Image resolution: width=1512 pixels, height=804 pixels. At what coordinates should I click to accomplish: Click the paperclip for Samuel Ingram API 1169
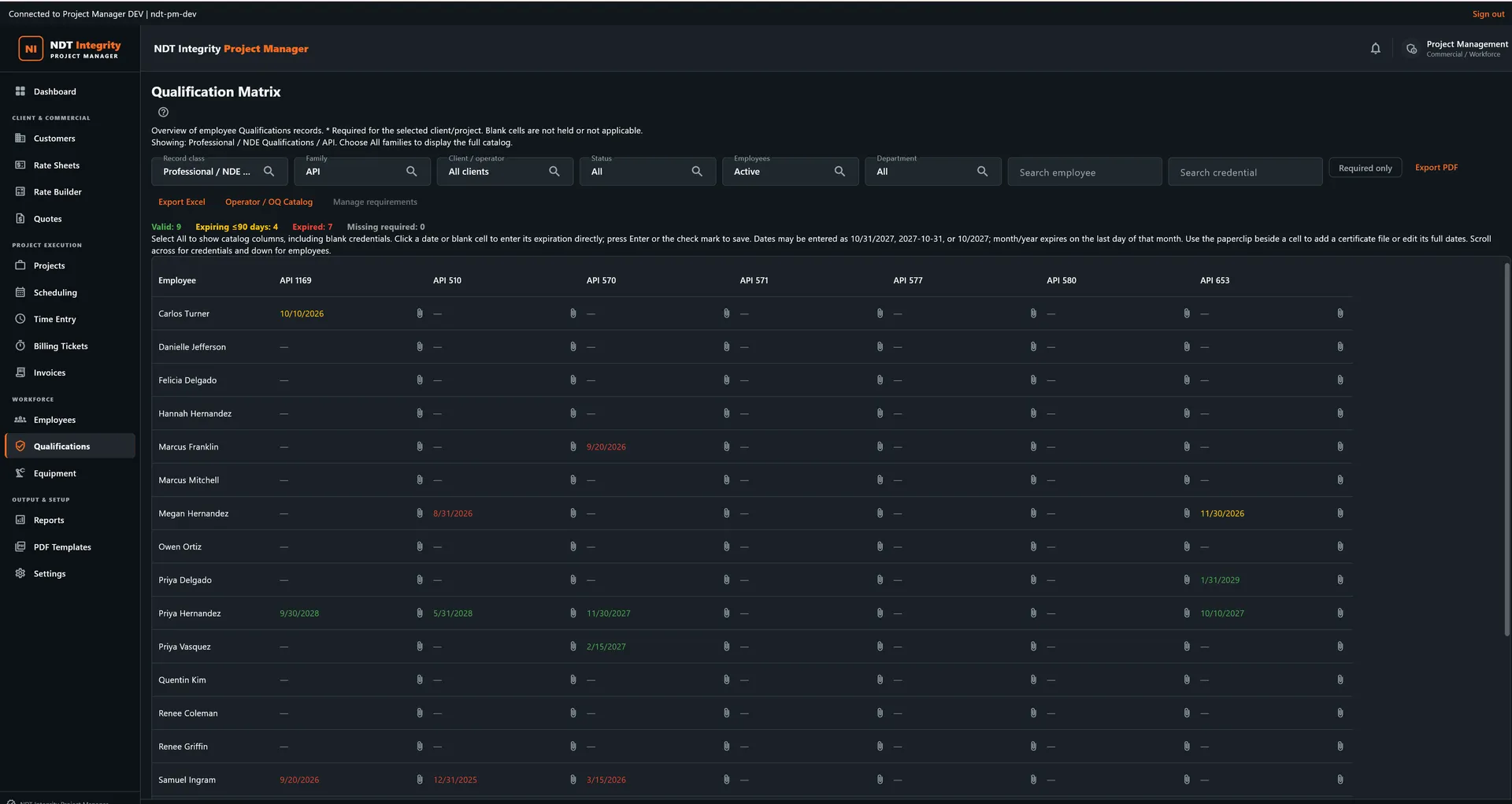(x=419, y=780)
